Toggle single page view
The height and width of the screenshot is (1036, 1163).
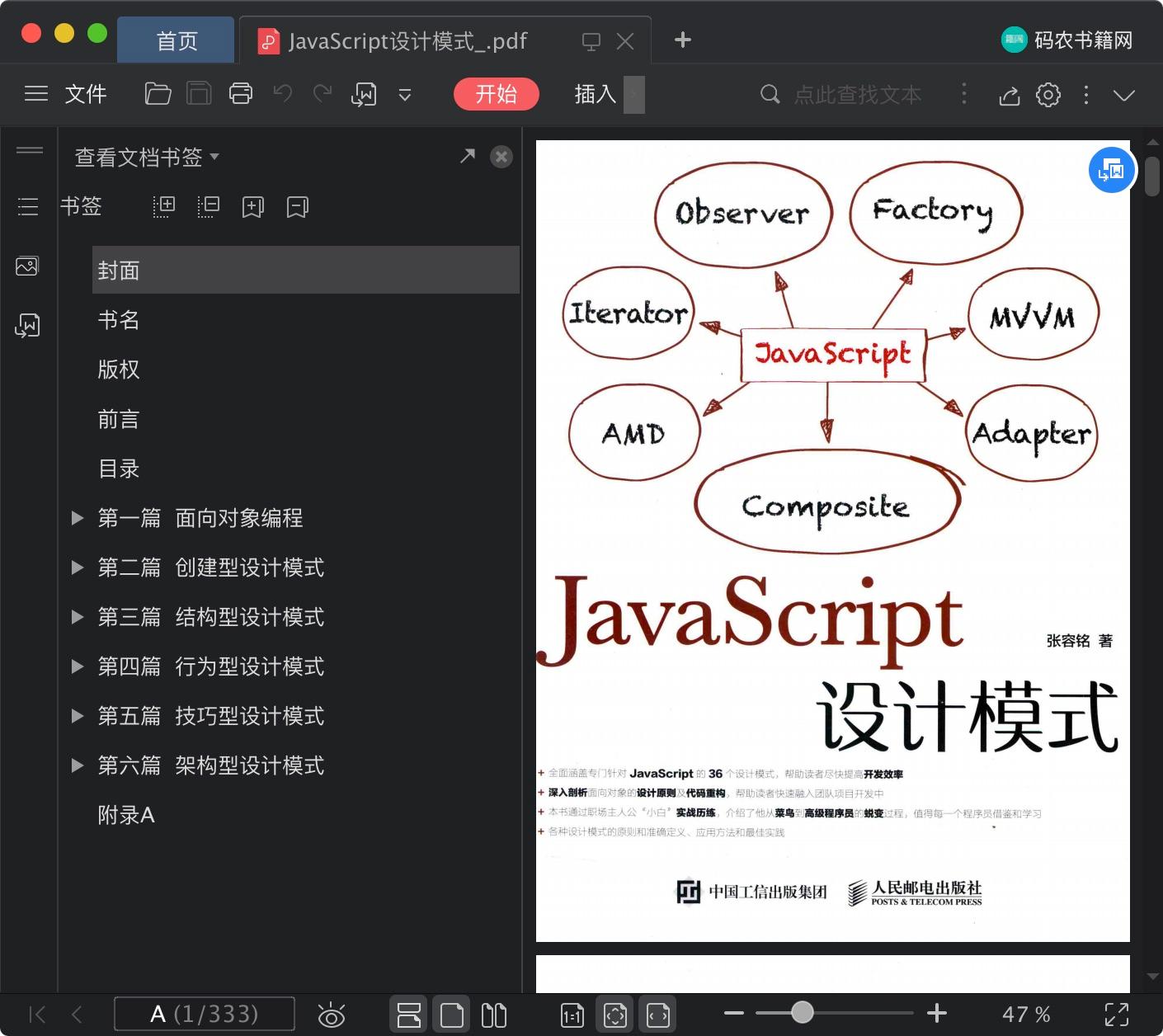[x=452, y=1015]
